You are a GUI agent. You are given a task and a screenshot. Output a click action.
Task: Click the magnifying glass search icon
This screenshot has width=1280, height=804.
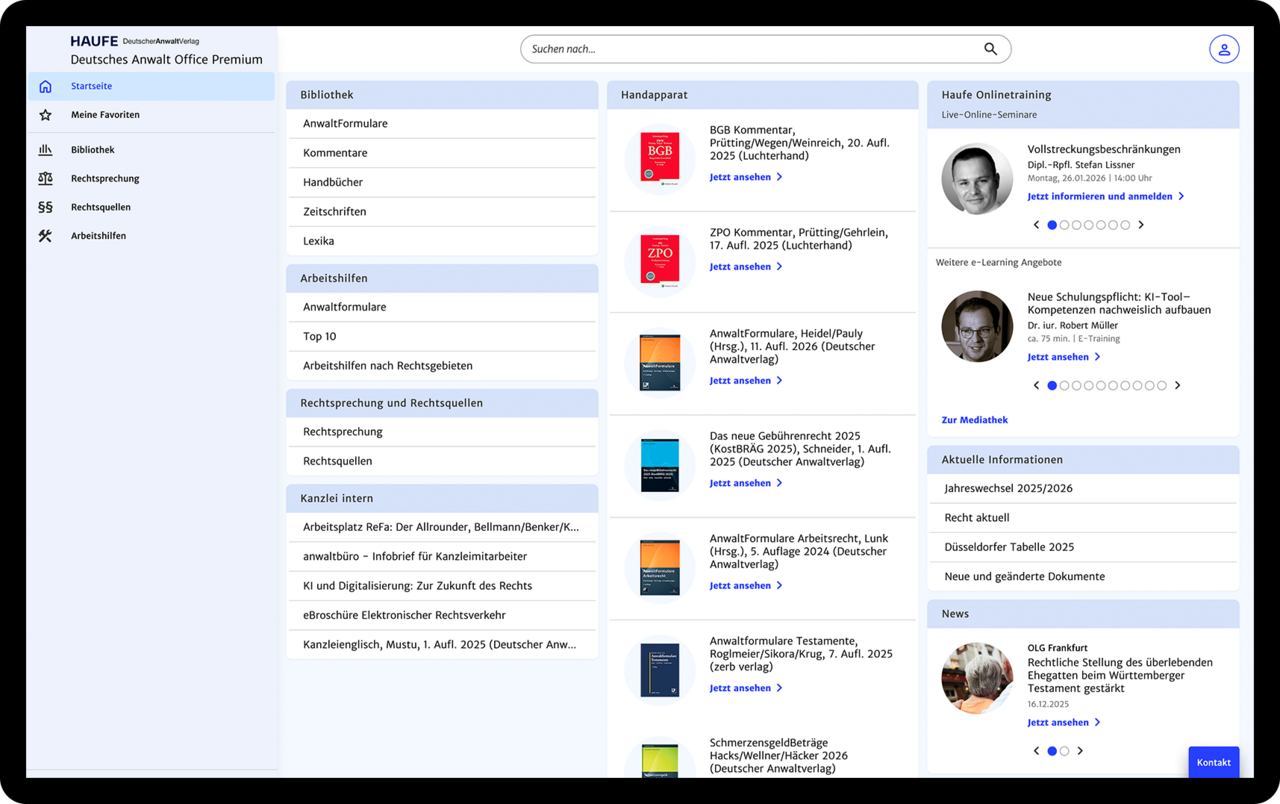[990, 49]
